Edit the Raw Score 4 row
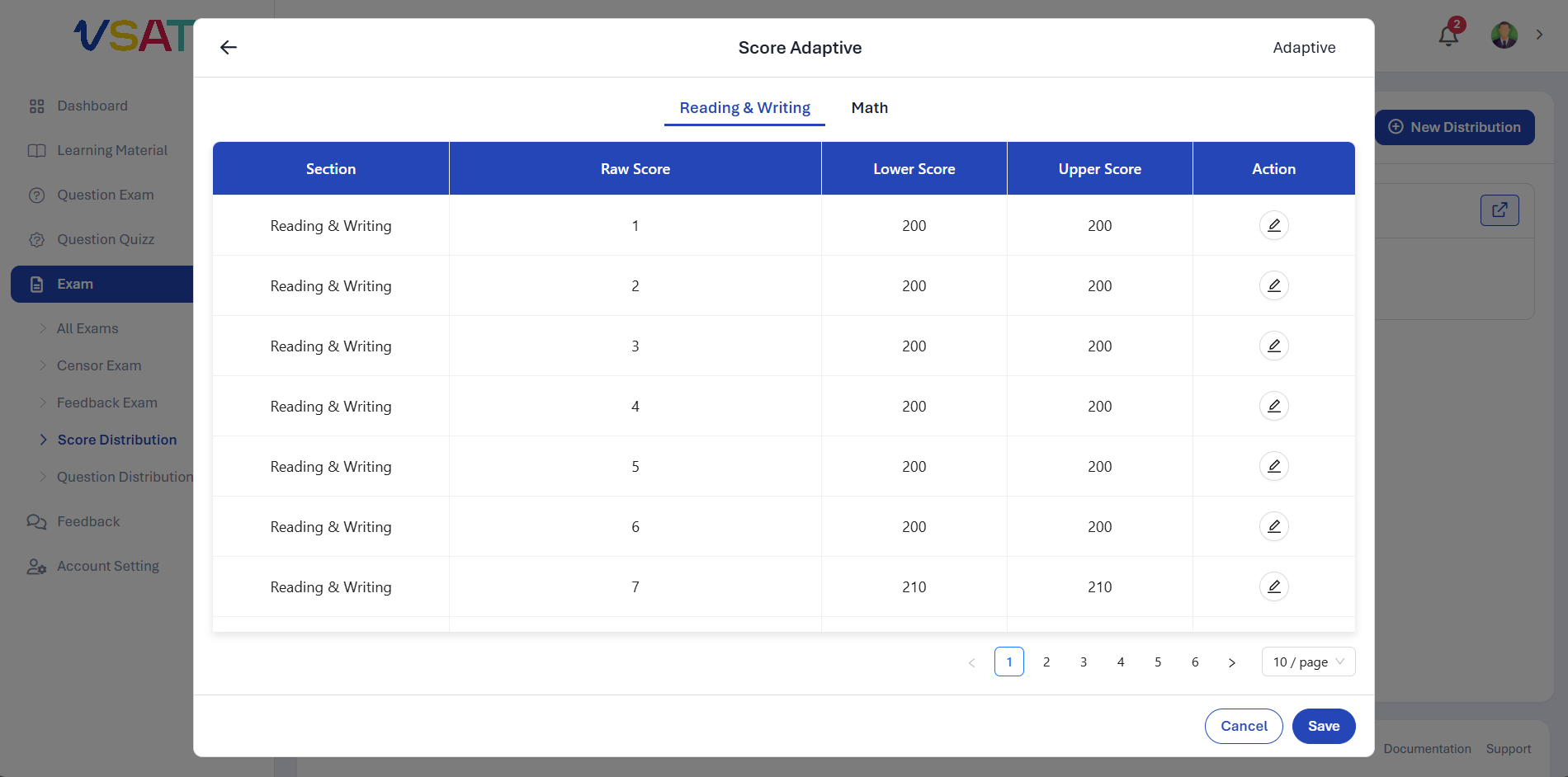 pyautogui.click(x=1273, y=406)
